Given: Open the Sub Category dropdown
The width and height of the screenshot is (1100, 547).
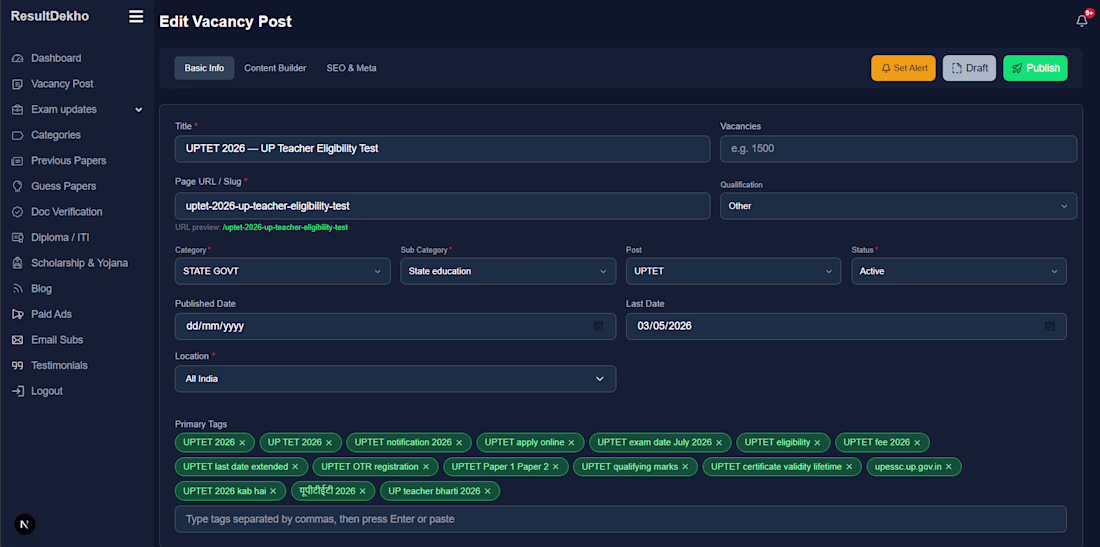Looking at the screenshot, I should [x=508, y=271].
